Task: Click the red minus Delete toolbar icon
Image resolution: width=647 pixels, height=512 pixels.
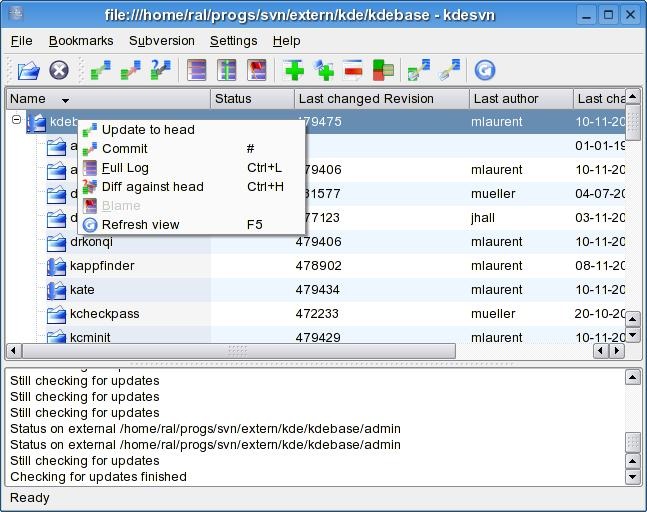Action: point(353,70)
